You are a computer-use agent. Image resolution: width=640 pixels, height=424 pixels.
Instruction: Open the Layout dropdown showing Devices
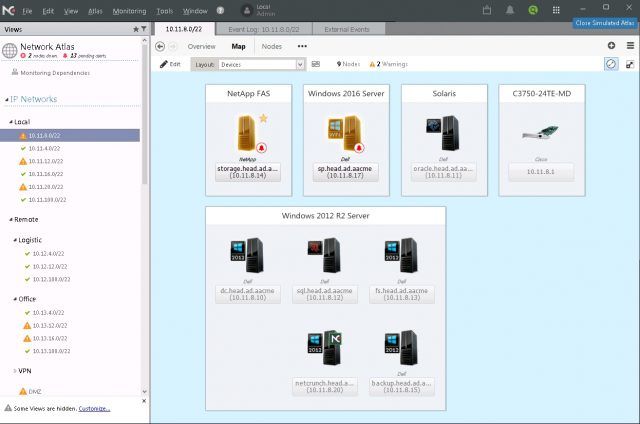click(262, 64)
